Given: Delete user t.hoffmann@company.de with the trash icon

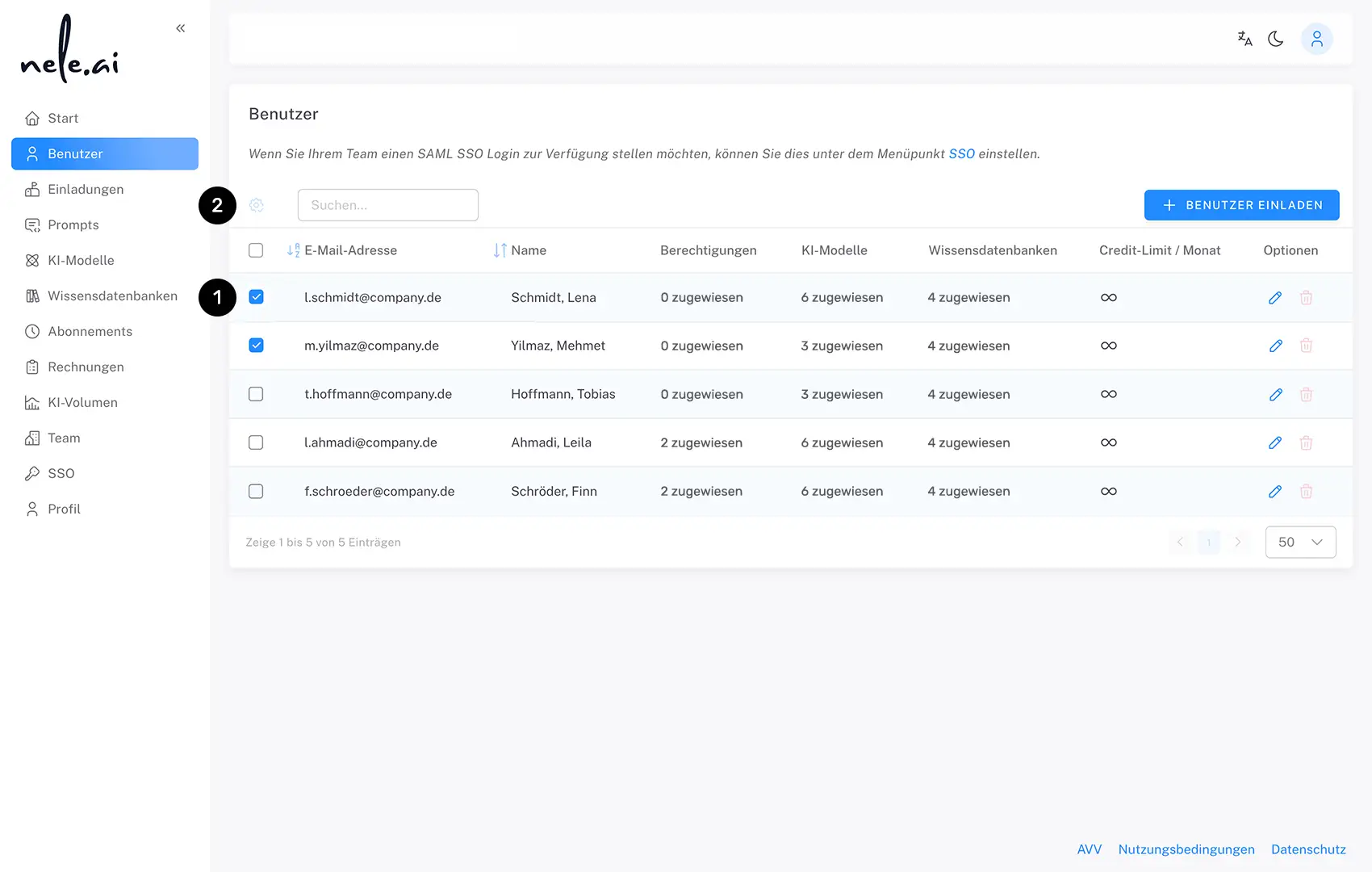Looking at the screenshot, I should tap(1306, 395).
